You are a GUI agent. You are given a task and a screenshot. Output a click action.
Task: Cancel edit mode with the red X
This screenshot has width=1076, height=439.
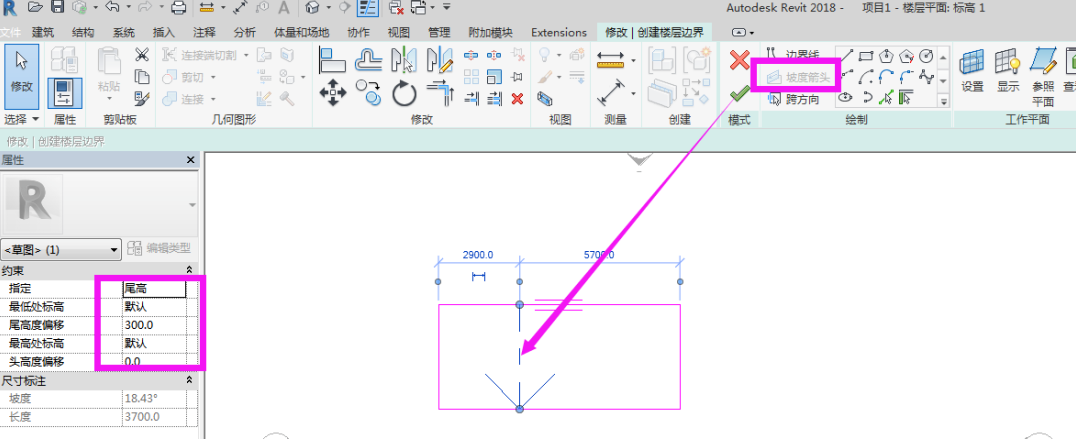coord(739,63)
